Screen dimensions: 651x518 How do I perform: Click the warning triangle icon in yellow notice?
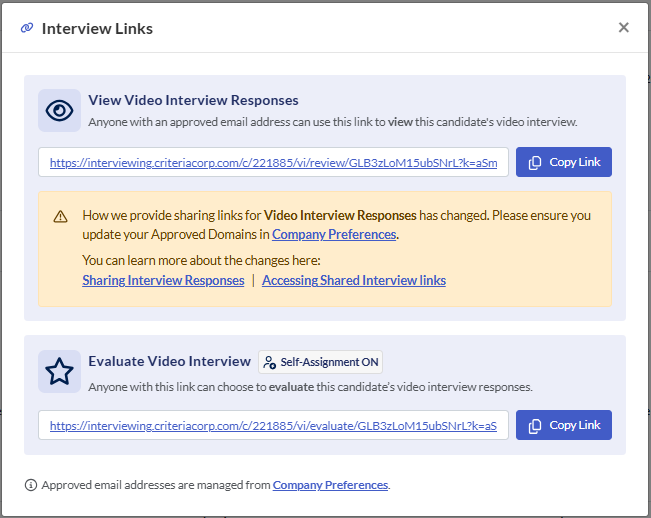click(x=61, y=216)
